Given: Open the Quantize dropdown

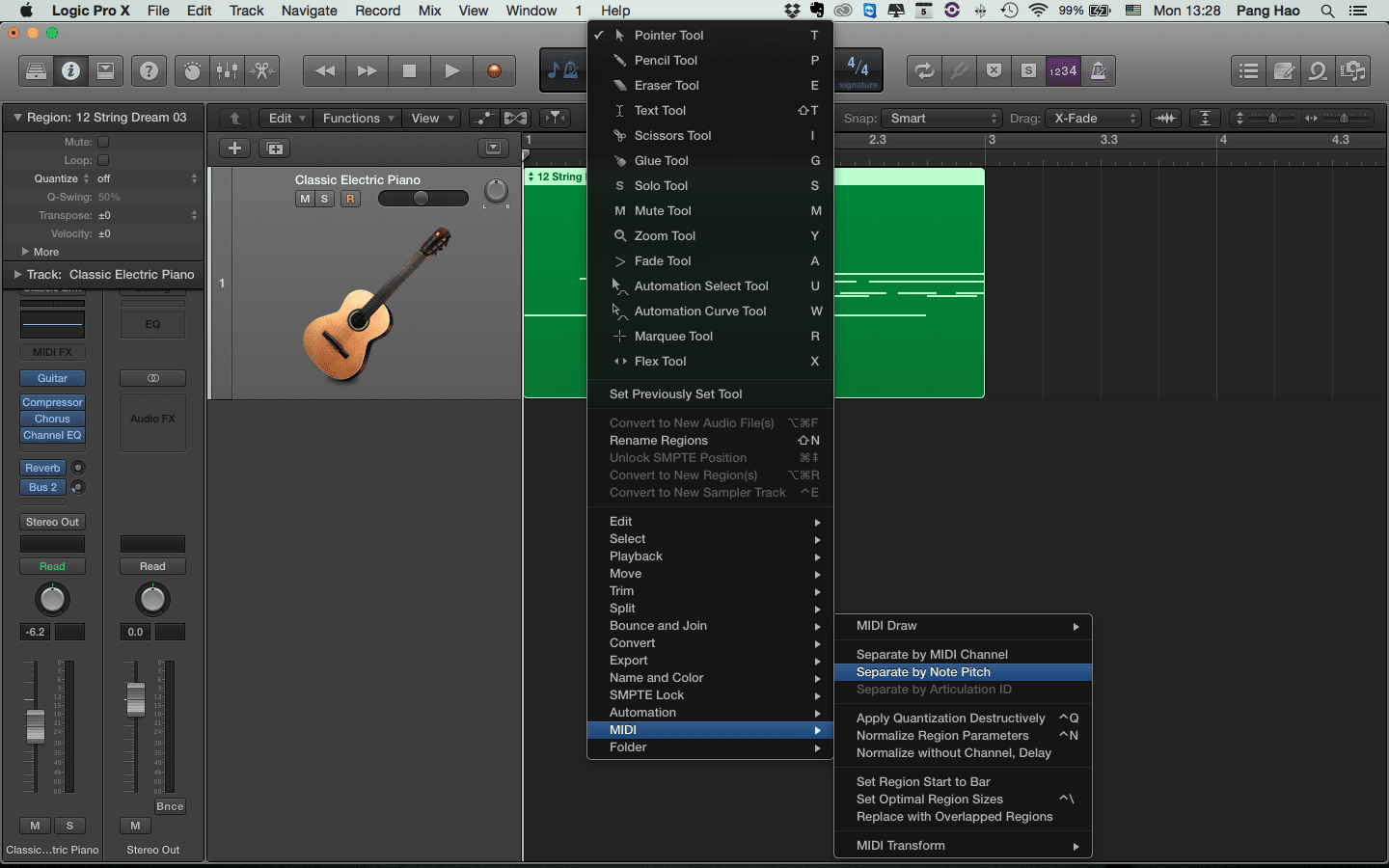Looking at the screenshot, I should click(147, 178).
